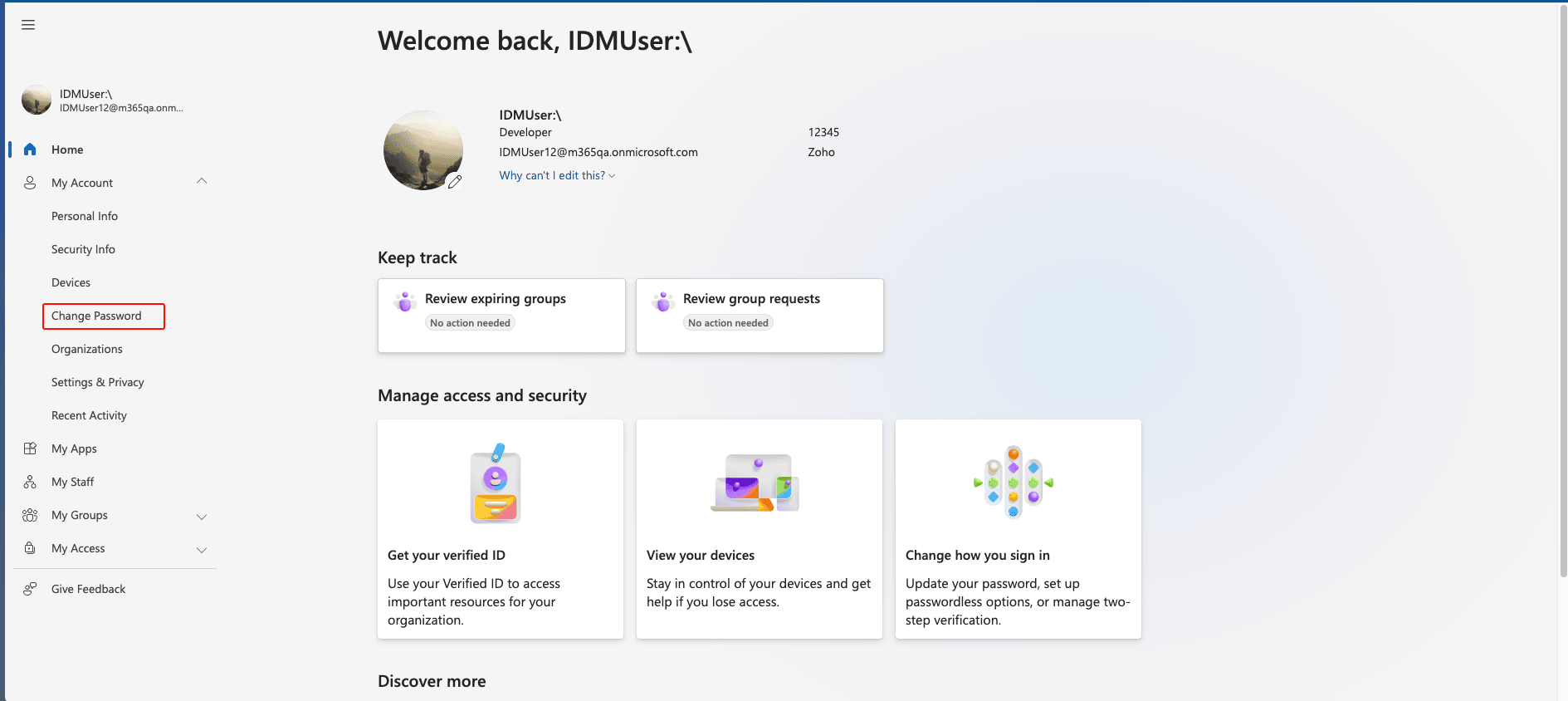Image resolution: width=1568 pixels, height=701 pixels.
Task: Click the sign-in options illustration
Action: point(1014,482)
